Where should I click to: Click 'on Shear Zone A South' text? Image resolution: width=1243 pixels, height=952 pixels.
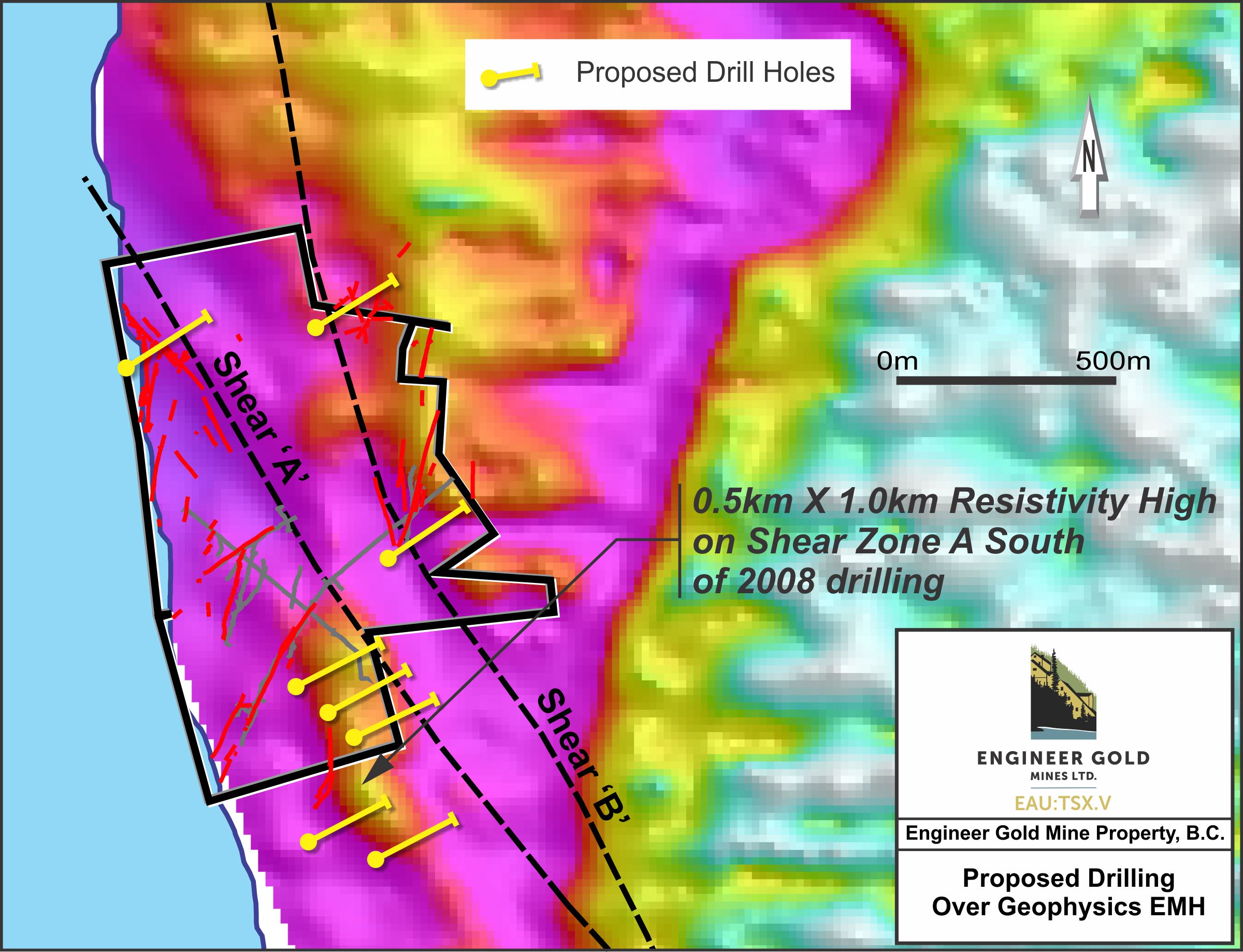click(x=889, y=541)
